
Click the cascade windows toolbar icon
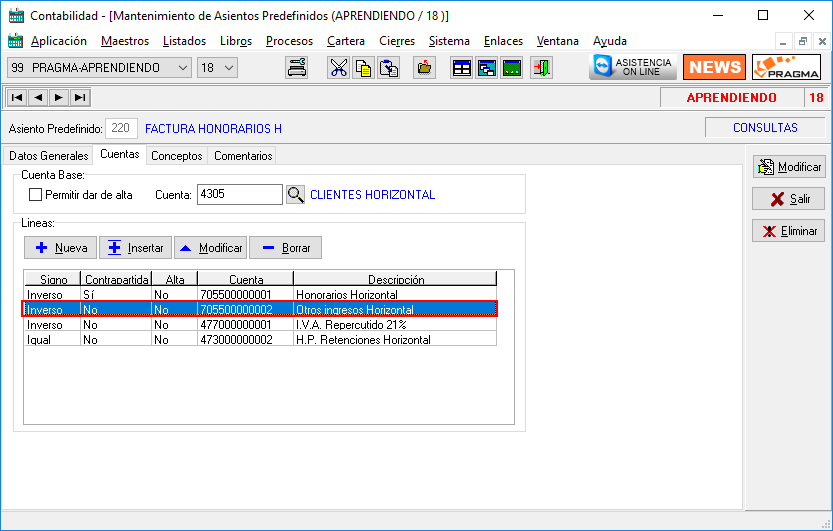coord(487,68)
